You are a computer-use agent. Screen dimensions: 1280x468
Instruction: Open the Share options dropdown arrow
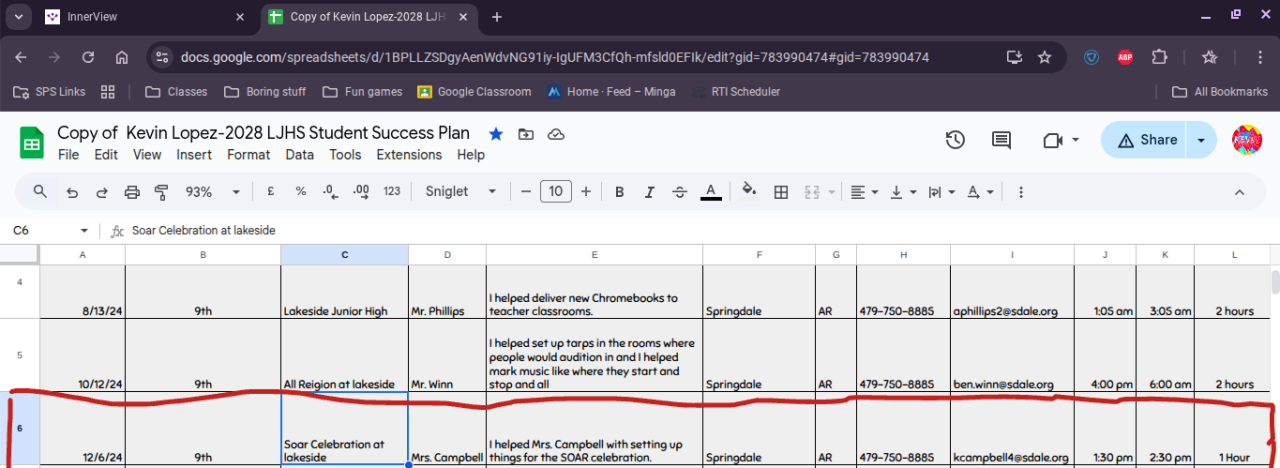(1201, 140)
